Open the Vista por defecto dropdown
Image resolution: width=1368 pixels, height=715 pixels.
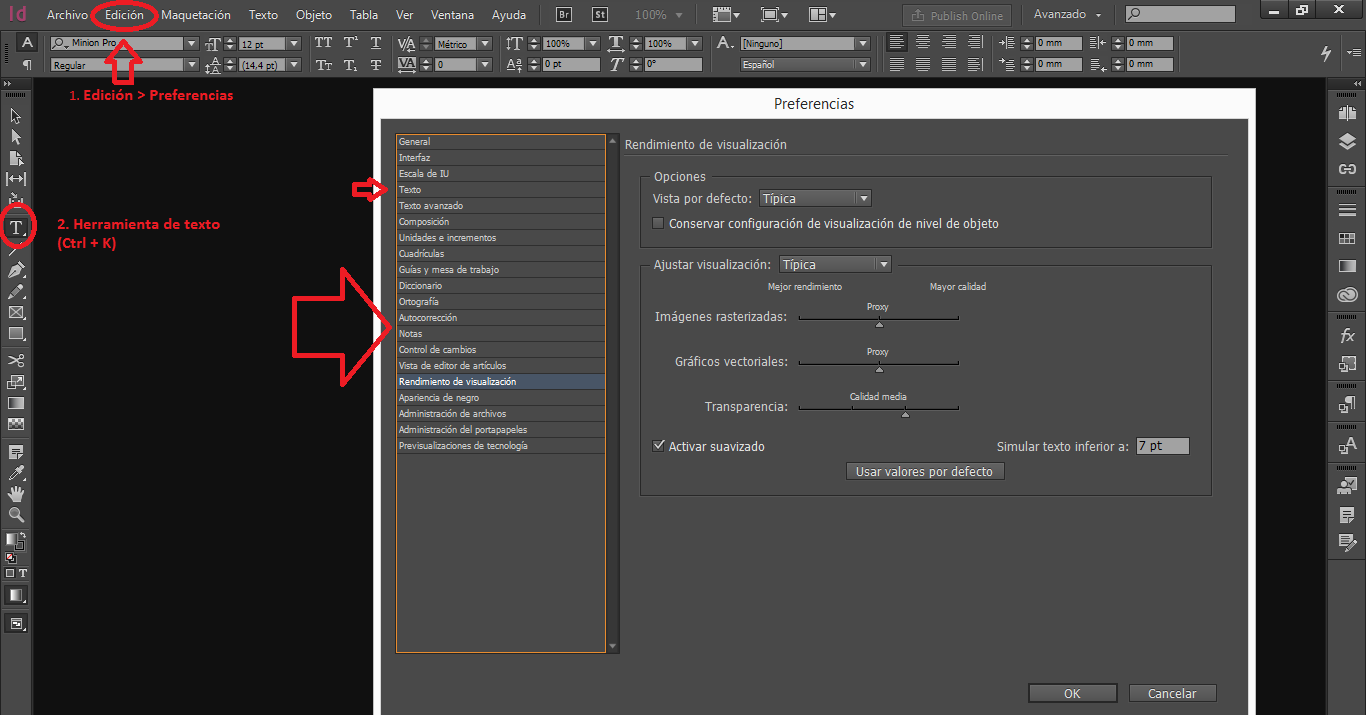click(x=814, y=199)
